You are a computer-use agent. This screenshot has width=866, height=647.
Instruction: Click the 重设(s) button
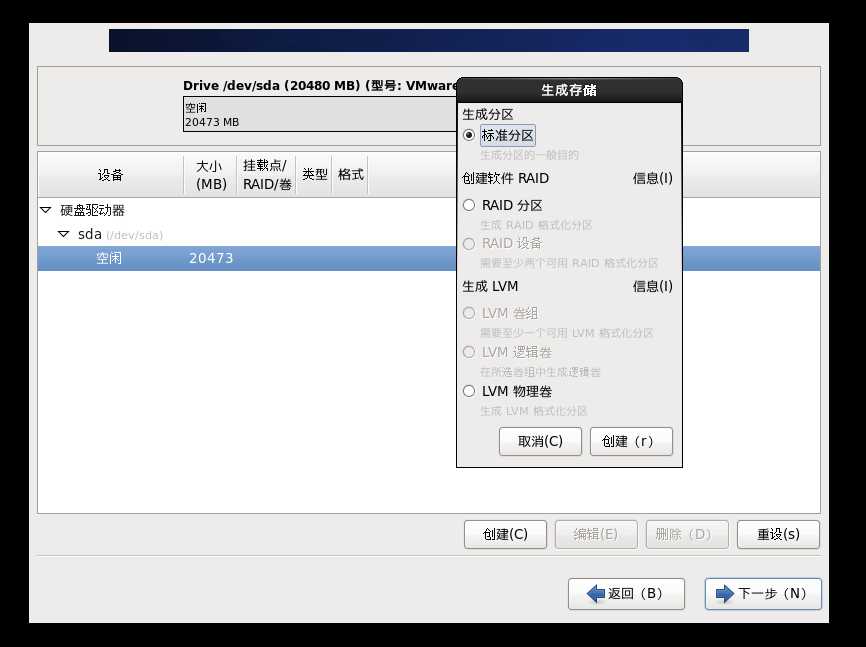click(x=778, y=534)
